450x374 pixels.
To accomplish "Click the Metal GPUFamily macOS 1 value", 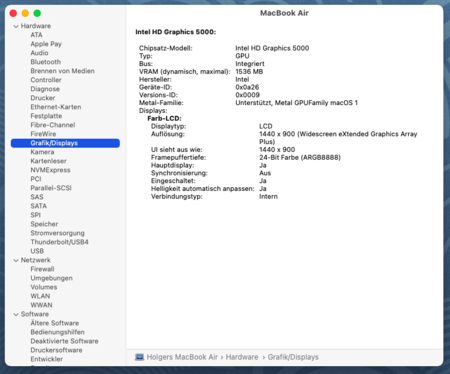I will tap(296, 103).
